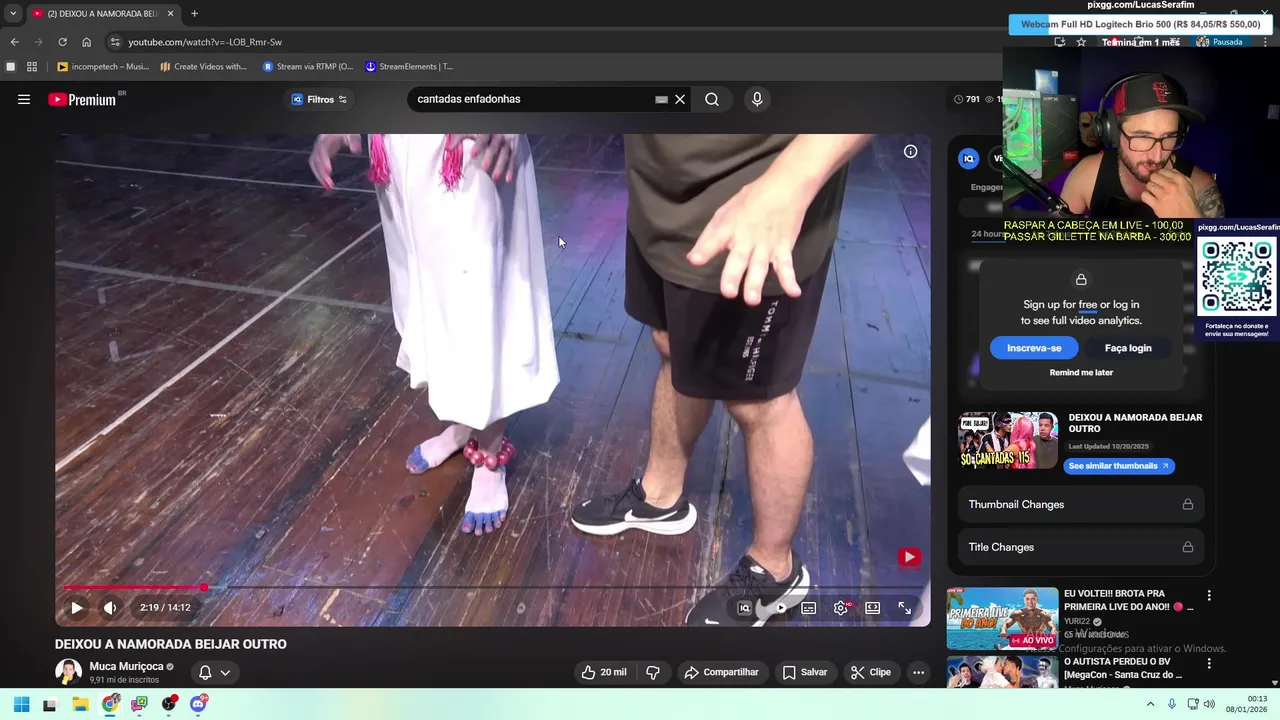Viewport: 1280px width, 720px height.
Task: Select the DEIXOU A NAMORADA browser tab
Action: [x=103, y=13]
